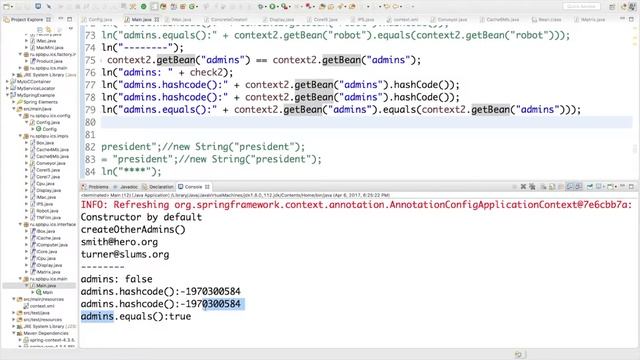Maximize the Console panel
The image size is (640, 360).
click(x=631, y=187)
